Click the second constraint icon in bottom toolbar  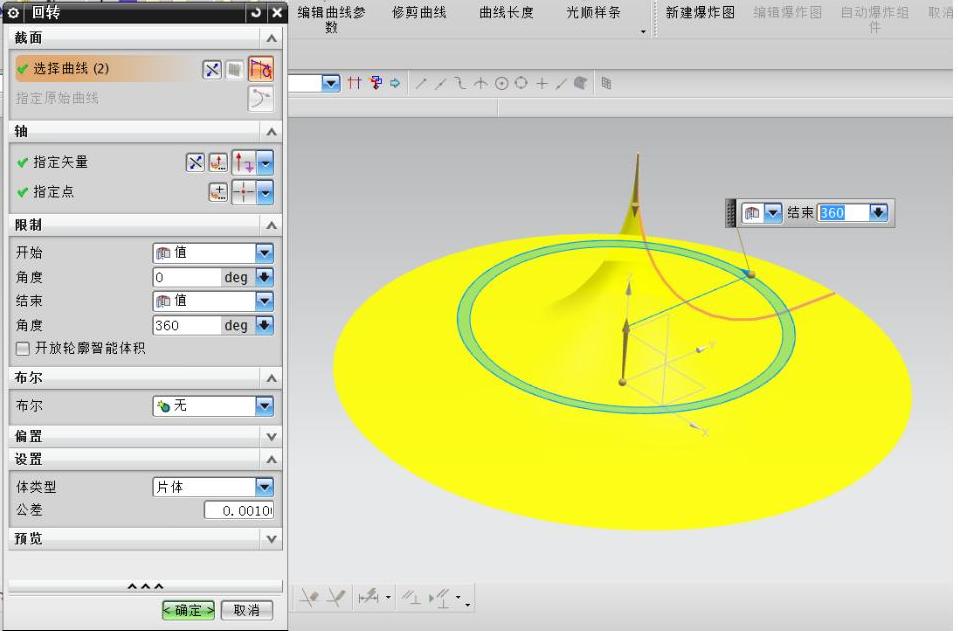(440, 597)
